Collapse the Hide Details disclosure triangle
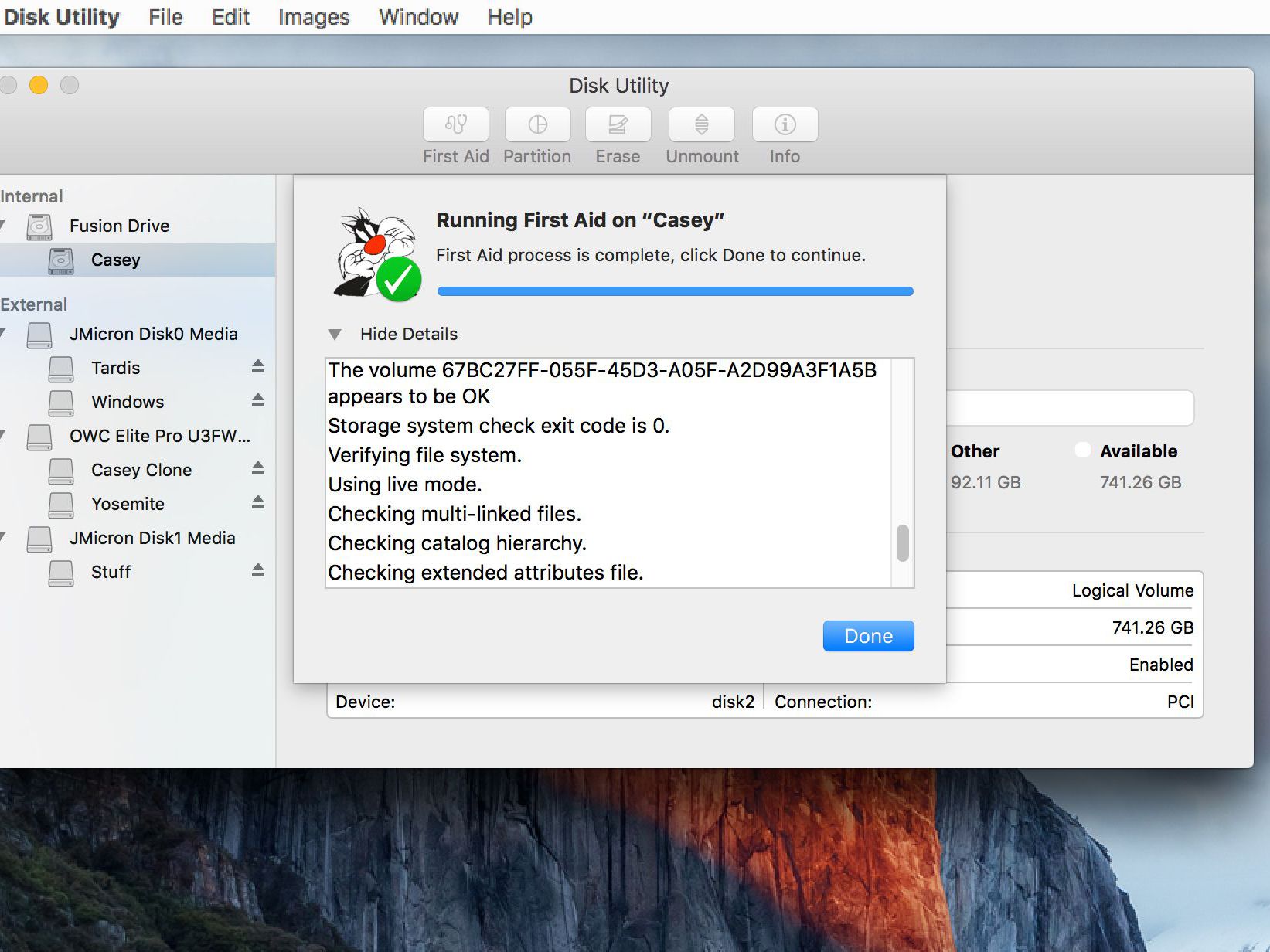 [335, 335]
